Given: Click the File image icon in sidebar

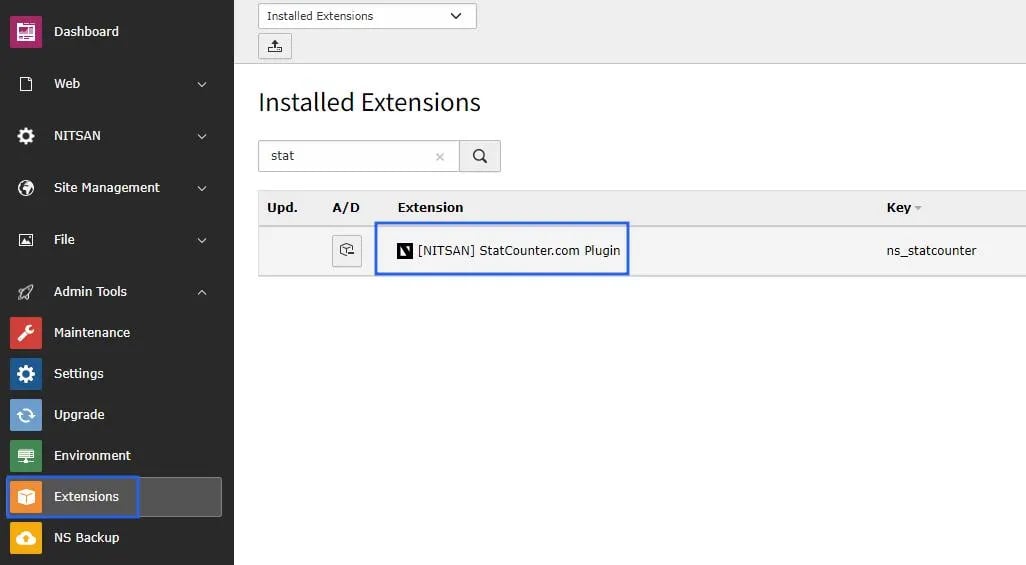Looking at the screenshot, I should tap(26, 240).
